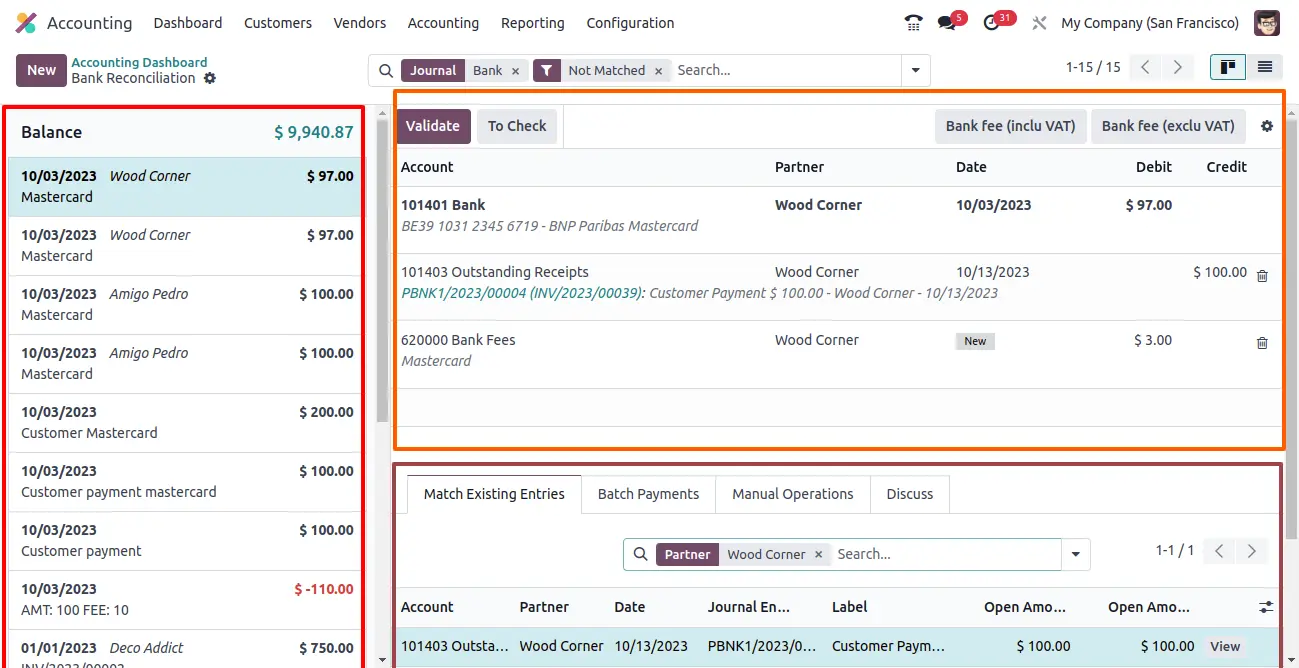The image size is (1299, 668).
Task: Click the New date badge on Bank Fees
Action: click(x=975, y=341)
